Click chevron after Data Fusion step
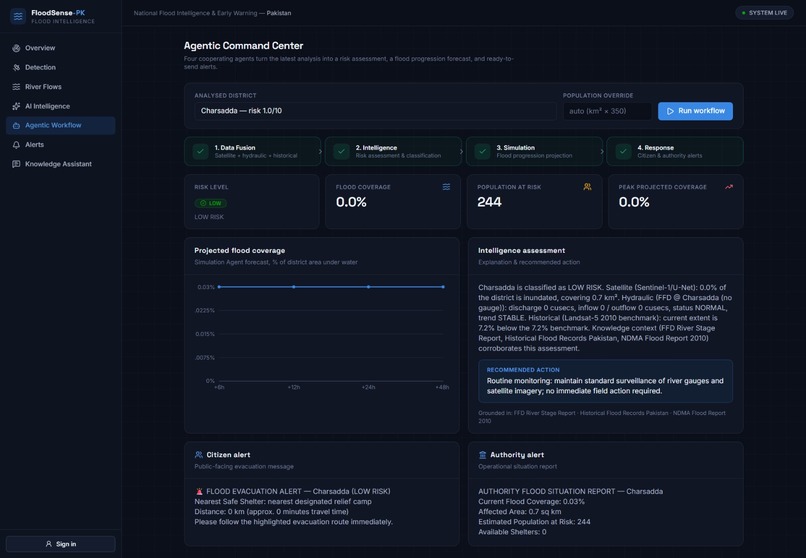806x558 pixels. click(x=320, y=152)
